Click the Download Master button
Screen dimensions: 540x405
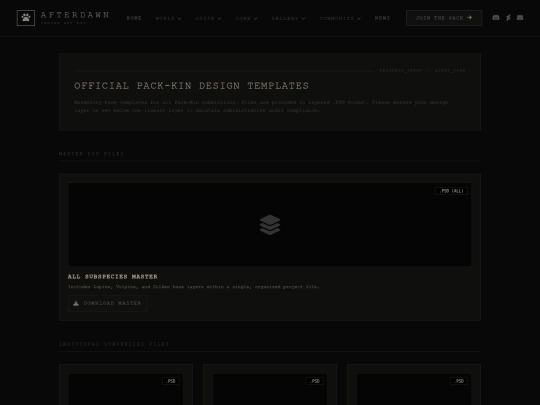108,303
